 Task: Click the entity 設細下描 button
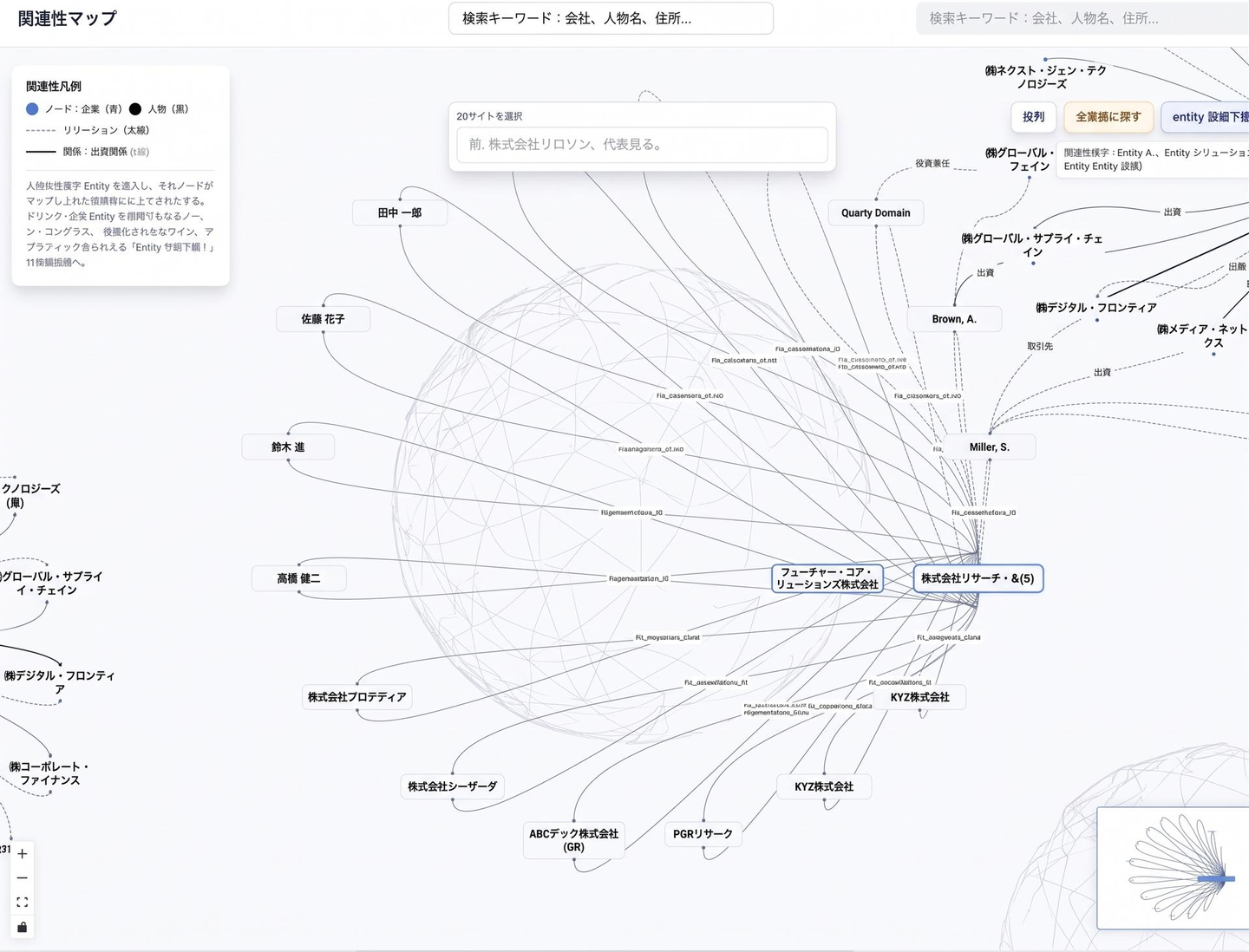tap(1206, 117)
